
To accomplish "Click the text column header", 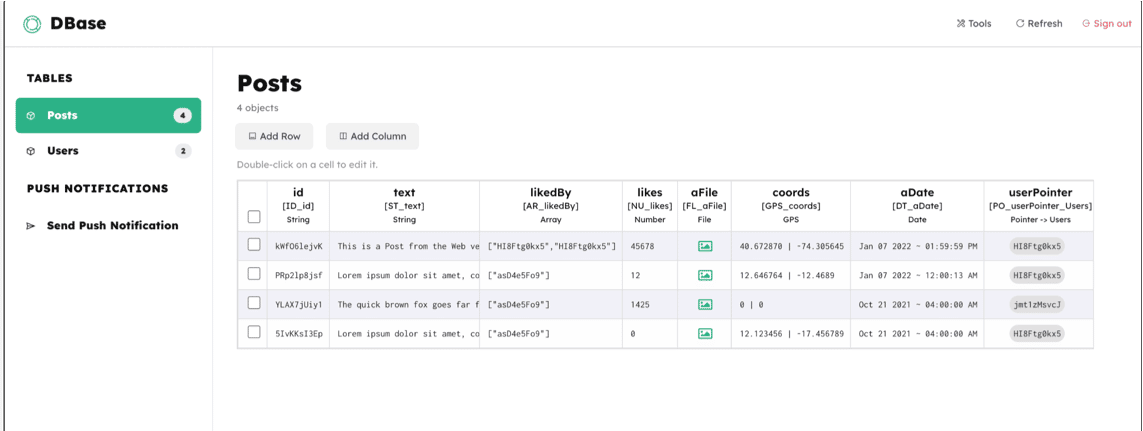I will pyautogui.click(x=405, y=206).
